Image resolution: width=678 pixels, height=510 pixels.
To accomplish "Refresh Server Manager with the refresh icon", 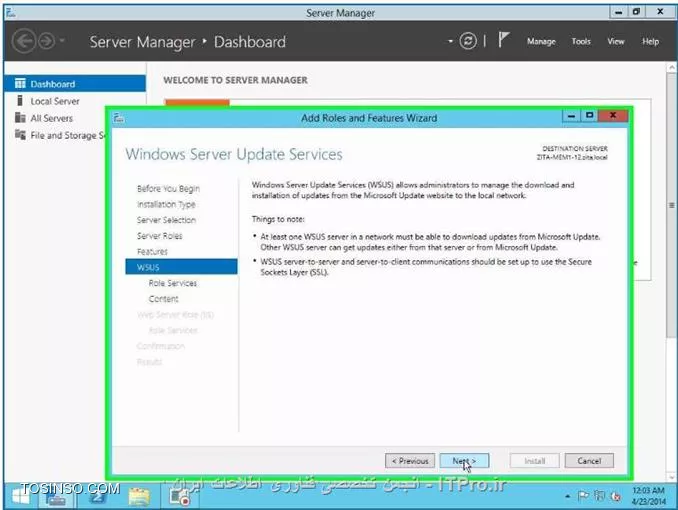I will [468, 41].
